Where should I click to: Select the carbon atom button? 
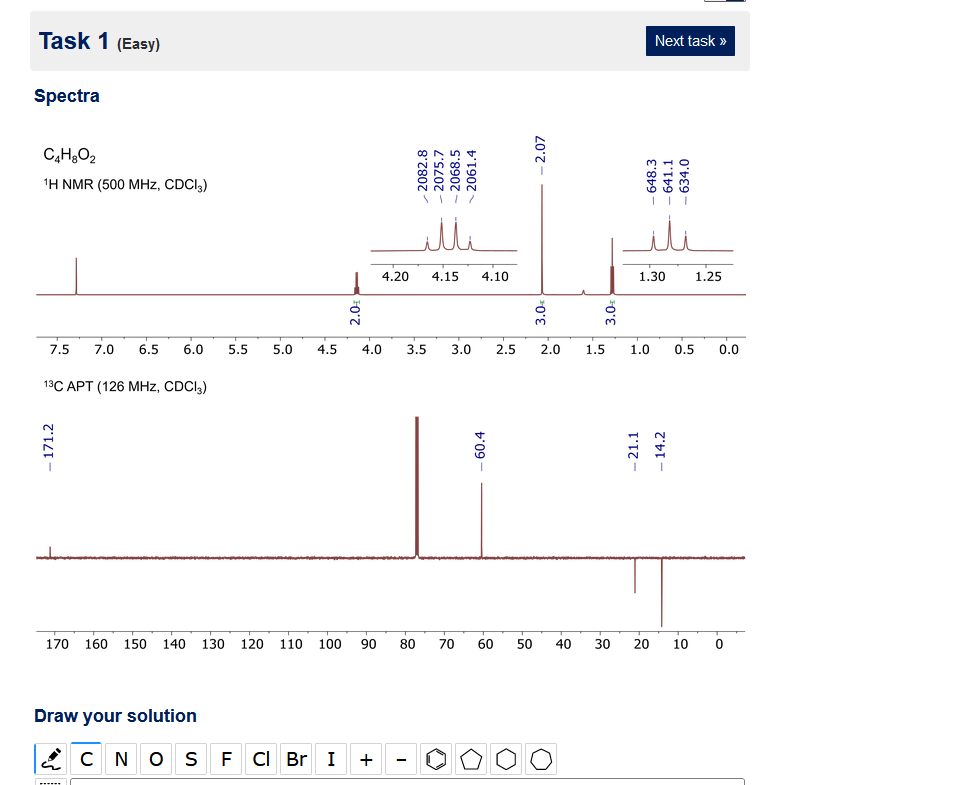pyautogui.click(x=86, y=759)
